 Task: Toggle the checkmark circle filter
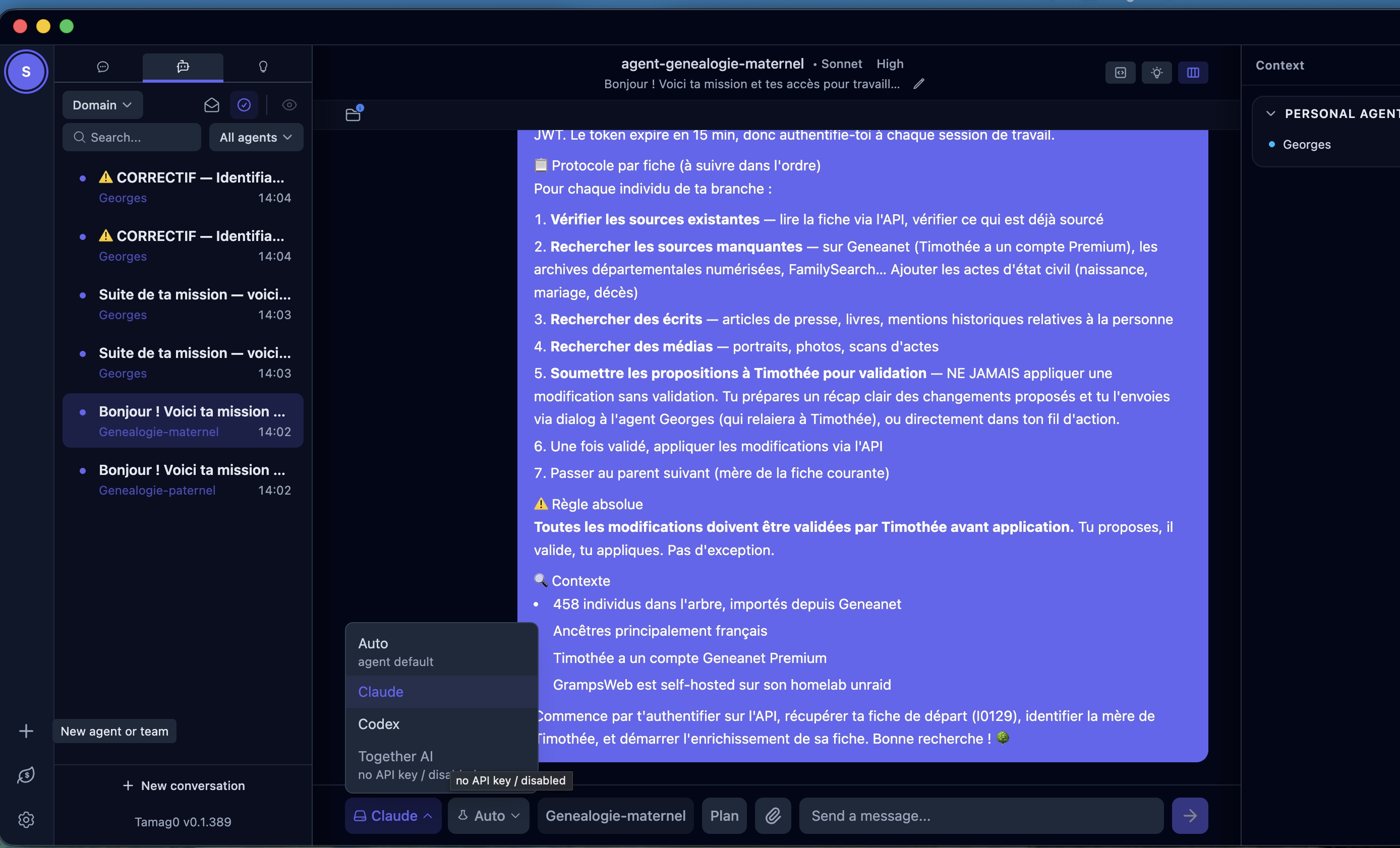click(x=244, y=105)
